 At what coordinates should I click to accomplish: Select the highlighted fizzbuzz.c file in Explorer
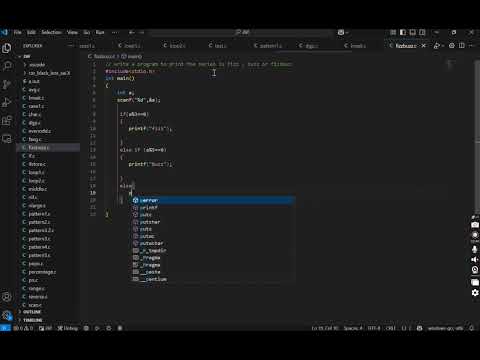point(48,148)
